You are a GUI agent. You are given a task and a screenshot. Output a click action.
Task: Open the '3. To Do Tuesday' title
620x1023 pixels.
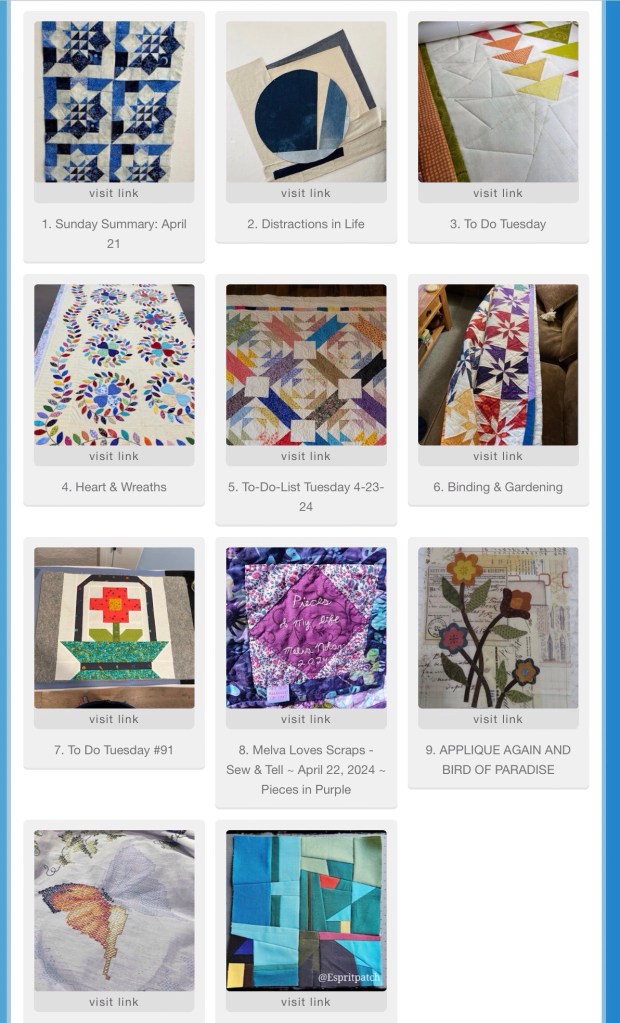[498, 224]
